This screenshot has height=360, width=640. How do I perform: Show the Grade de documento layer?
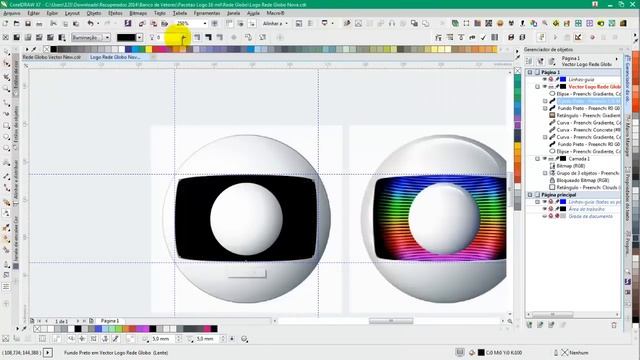point(544,216)
